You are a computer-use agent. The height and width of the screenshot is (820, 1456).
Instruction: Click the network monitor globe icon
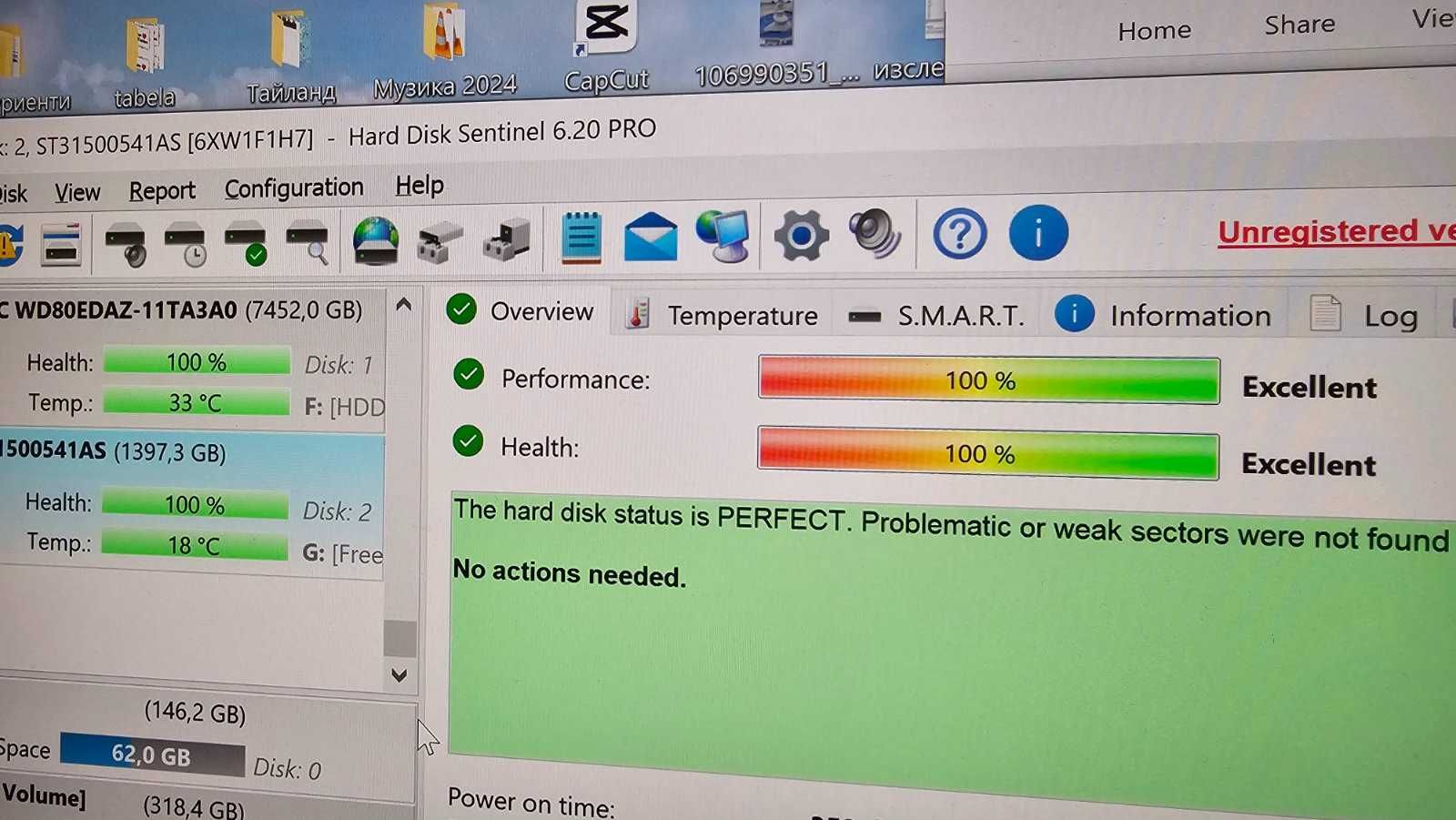pyautogui.click(x=723, y=236)
